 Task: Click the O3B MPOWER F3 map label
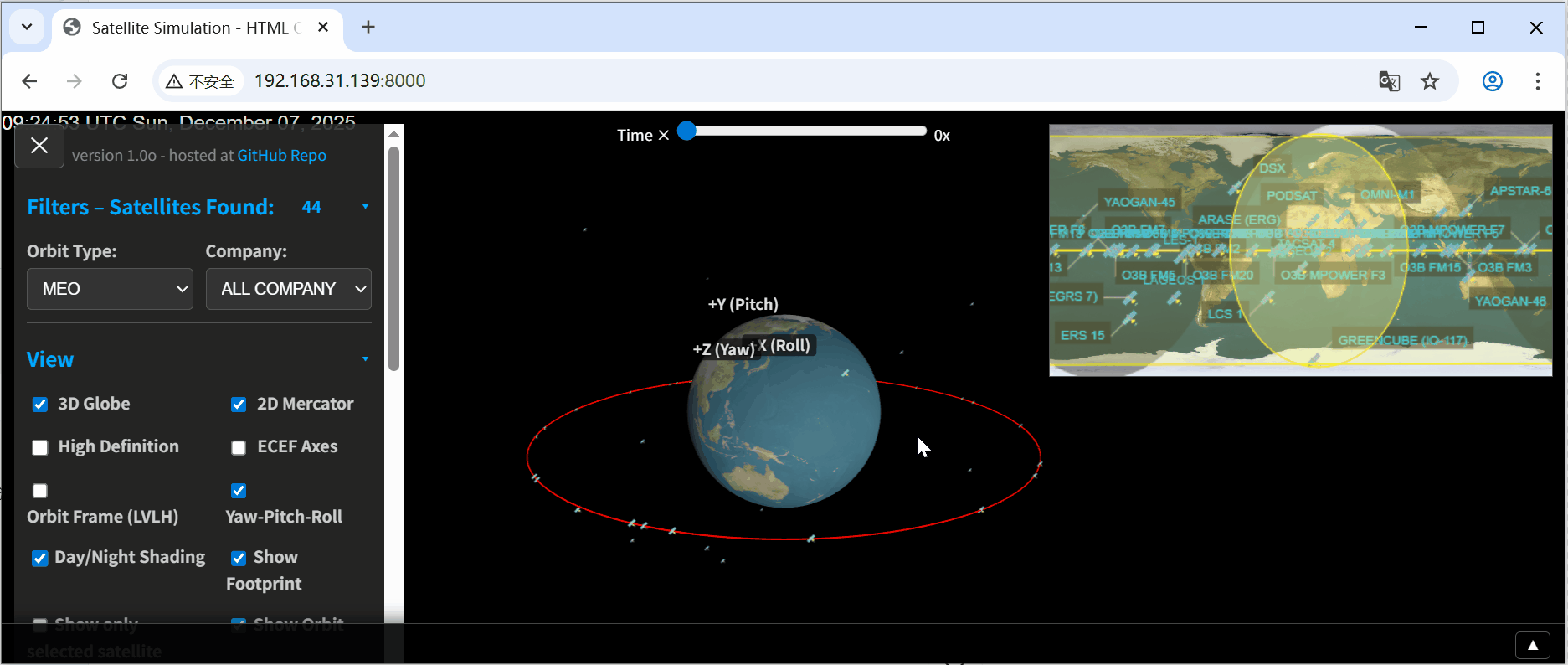click(1333, 275)
